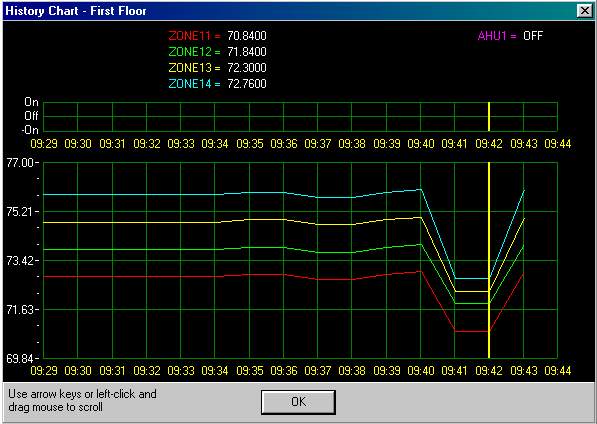Viewport: 597px width, 424px height.
Task: Click the 71.63 y-axis label
Action: point(21,310)
